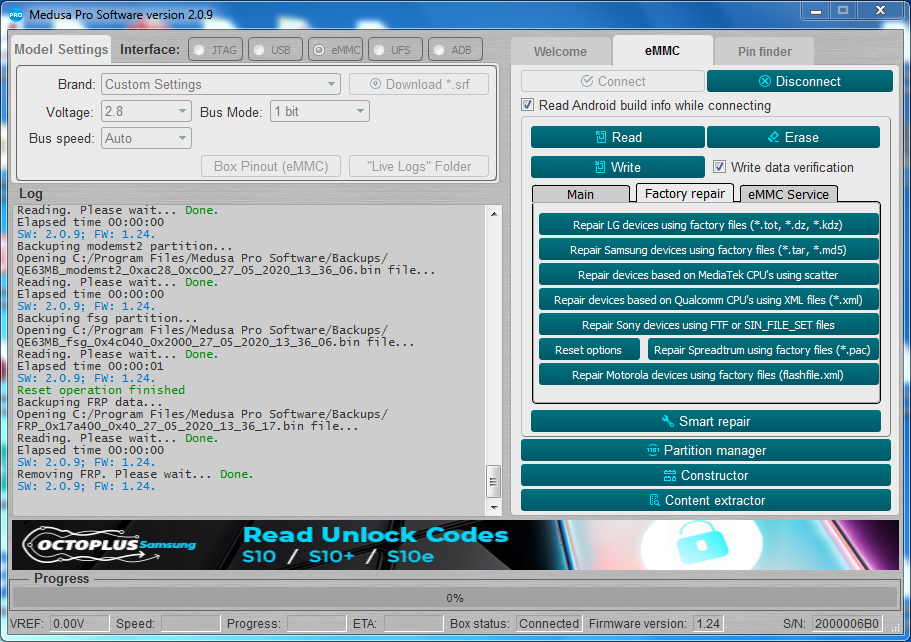Open the Voltage dropdown
This screenshot has width=911, height=642.
coord(146,111)
